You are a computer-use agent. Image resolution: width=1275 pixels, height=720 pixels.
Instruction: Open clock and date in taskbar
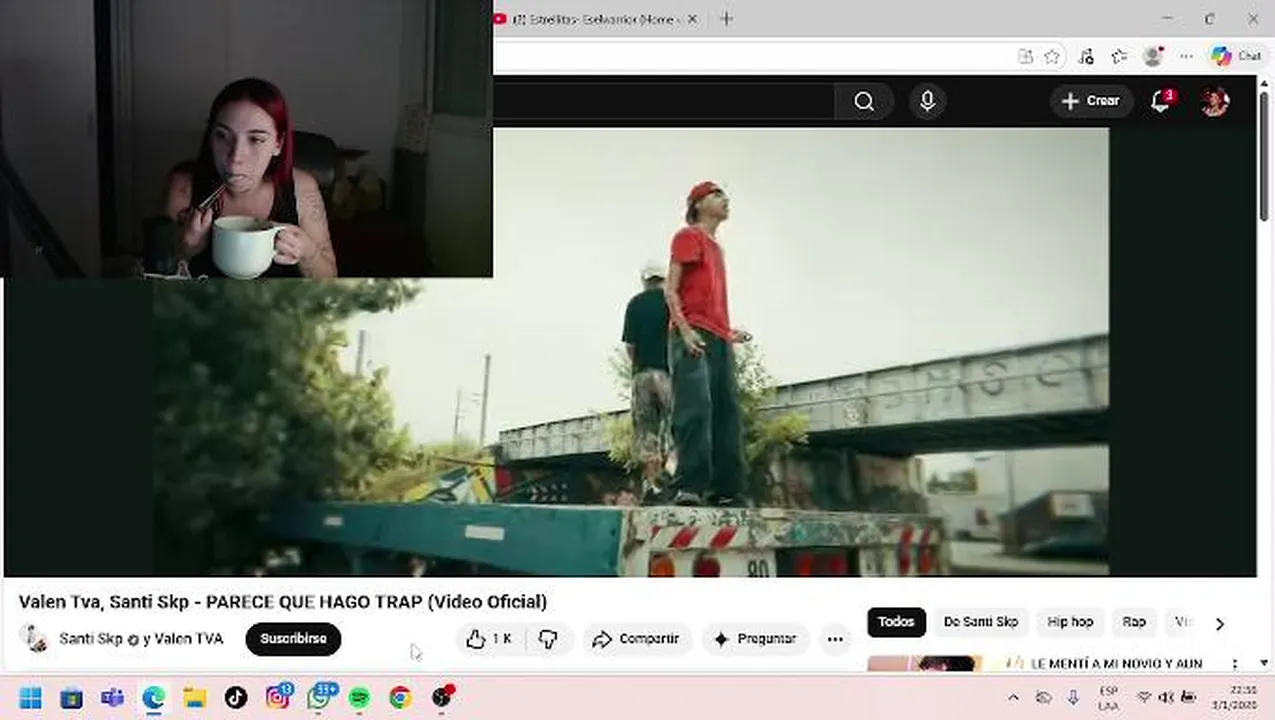point(1236,698)
